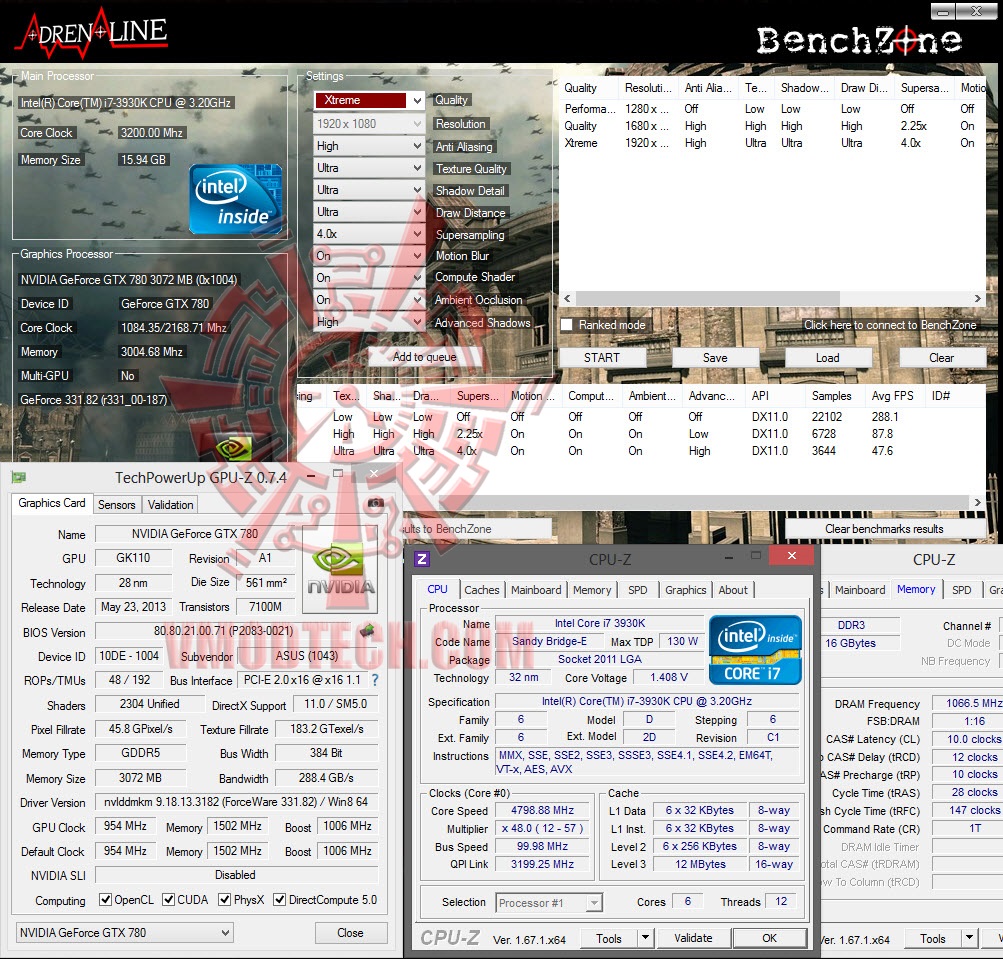Image resolution: width=1003 pixels, height=959 pixels.
Task: Close the front CPU-Z window
Action: click(x=792, y=555)
